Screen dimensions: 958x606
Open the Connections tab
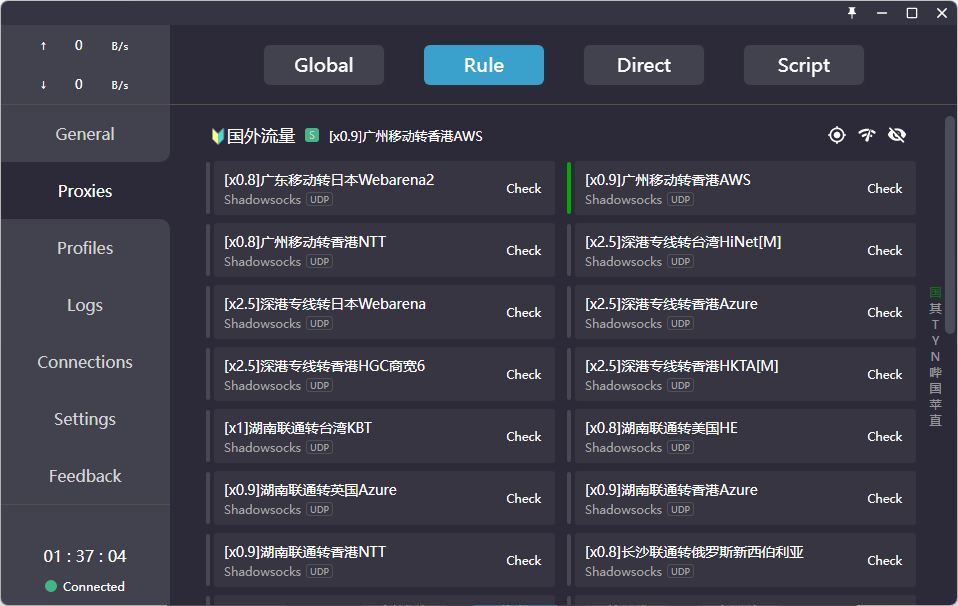[85, 362]
